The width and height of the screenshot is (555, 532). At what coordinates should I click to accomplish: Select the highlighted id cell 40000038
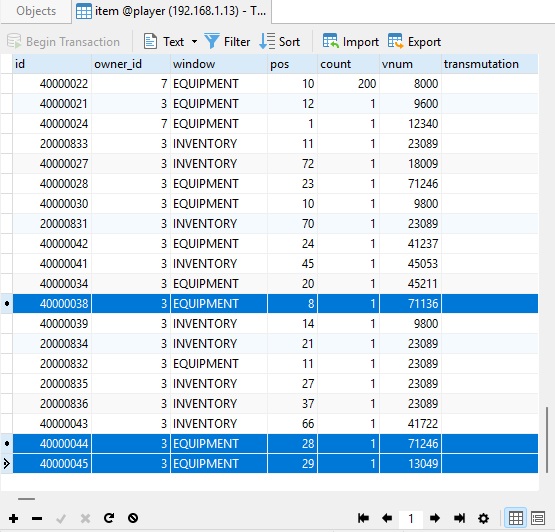52,304
